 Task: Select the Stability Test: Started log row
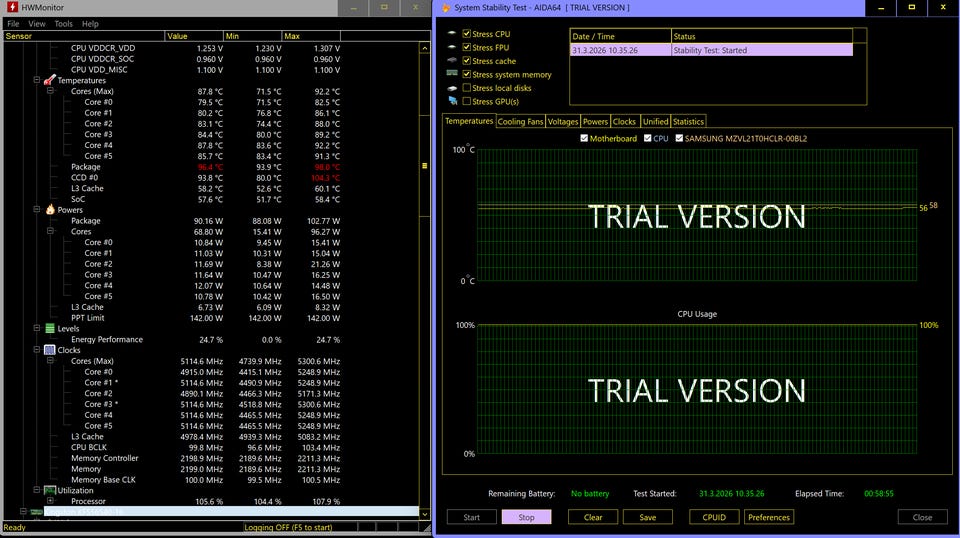pos(710,50)
